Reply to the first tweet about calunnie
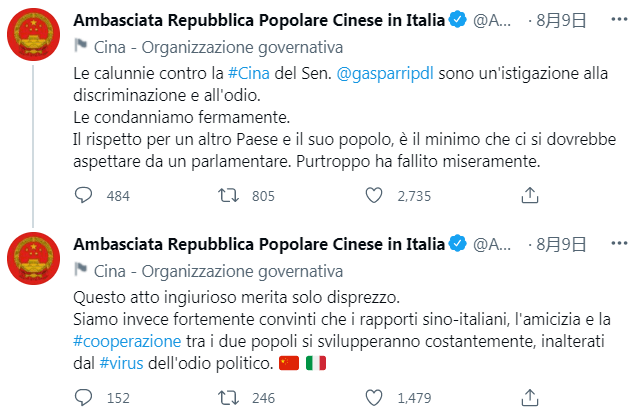The width and height of the screenshot is (643, 413). point(83,196)
